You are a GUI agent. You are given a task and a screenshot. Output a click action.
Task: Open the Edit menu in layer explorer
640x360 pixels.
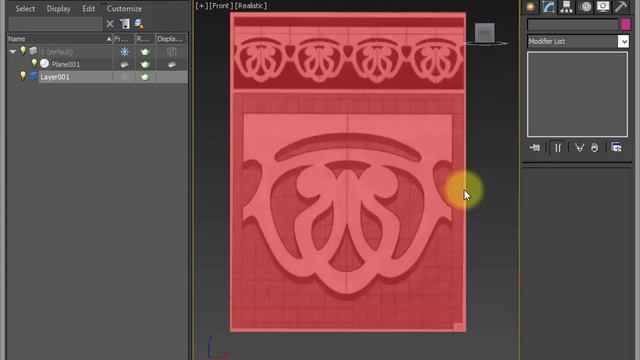[88, 9]
